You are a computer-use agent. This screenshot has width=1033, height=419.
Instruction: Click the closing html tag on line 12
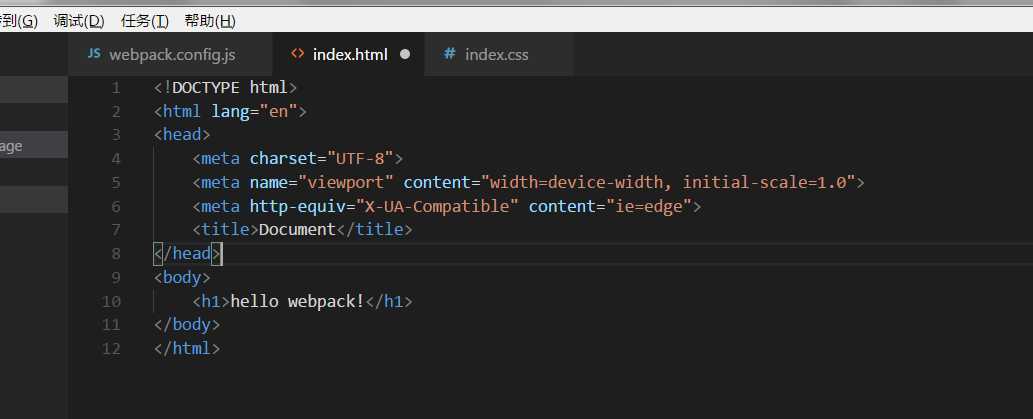pos(186,349)
